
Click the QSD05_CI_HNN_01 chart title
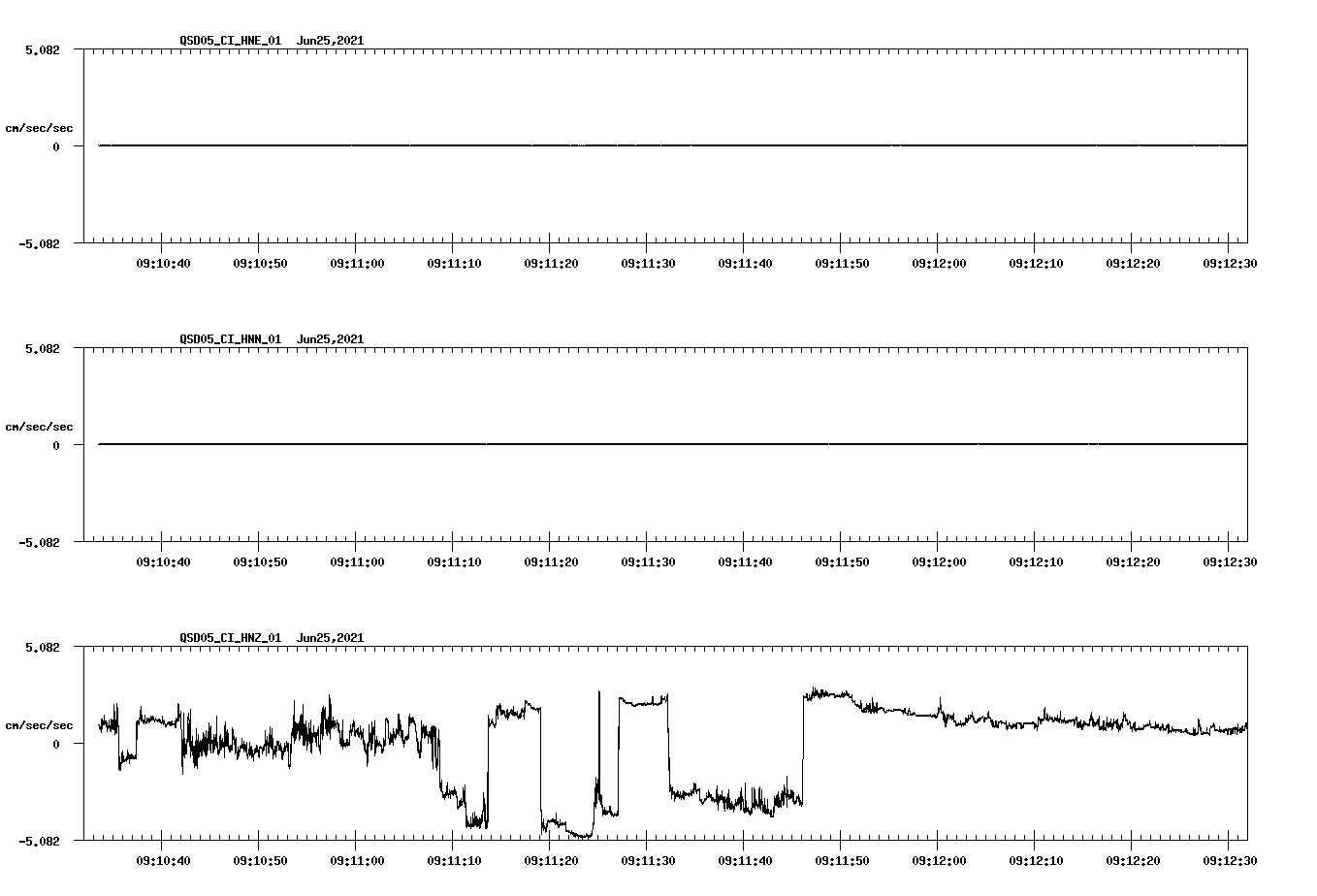(272, 339)
